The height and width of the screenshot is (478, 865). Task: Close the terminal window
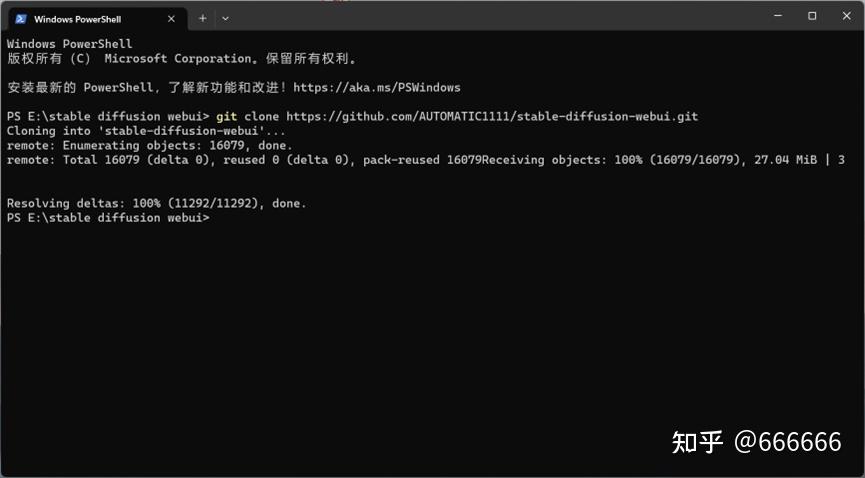846,16
